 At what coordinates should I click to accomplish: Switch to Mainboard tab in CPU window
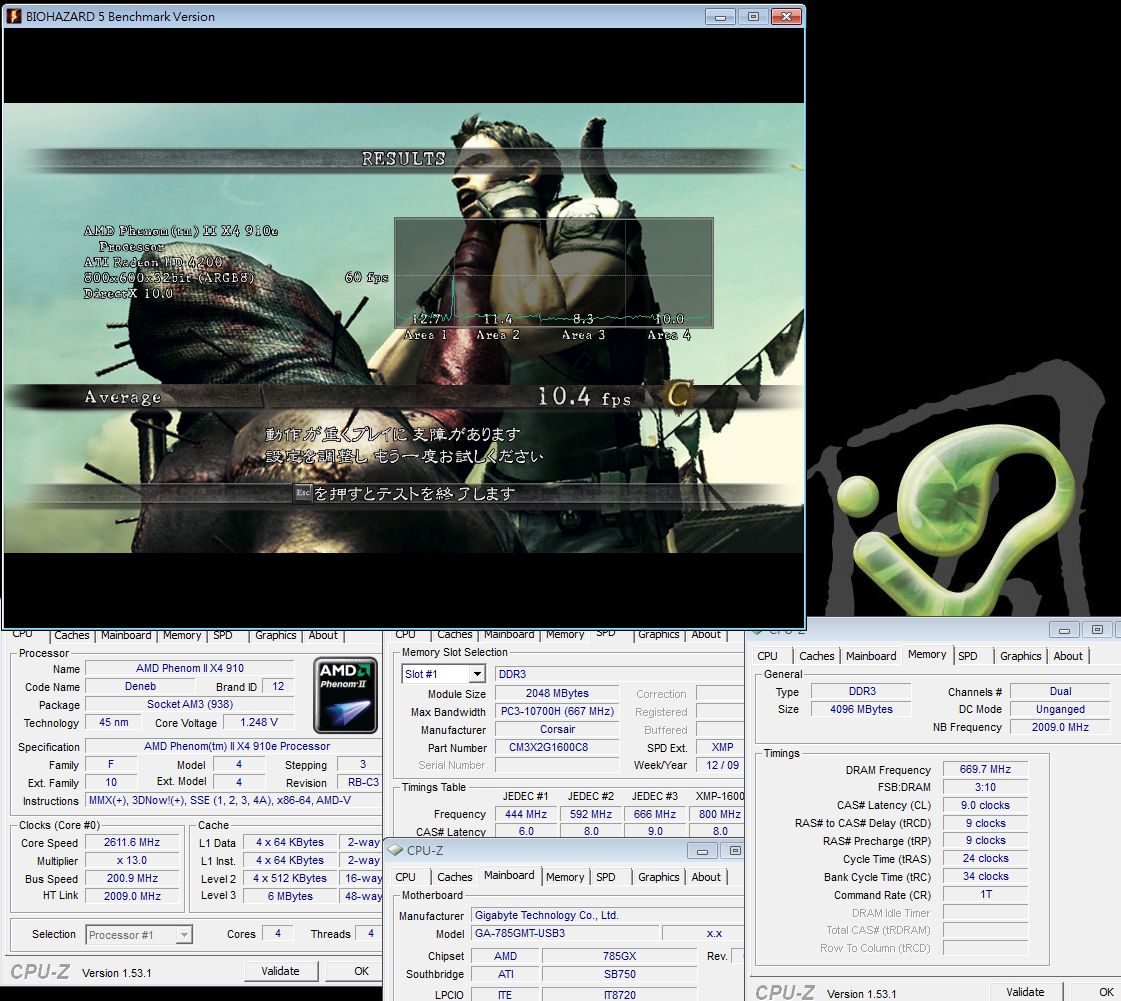pyautogui.click(x=126, y=635)
